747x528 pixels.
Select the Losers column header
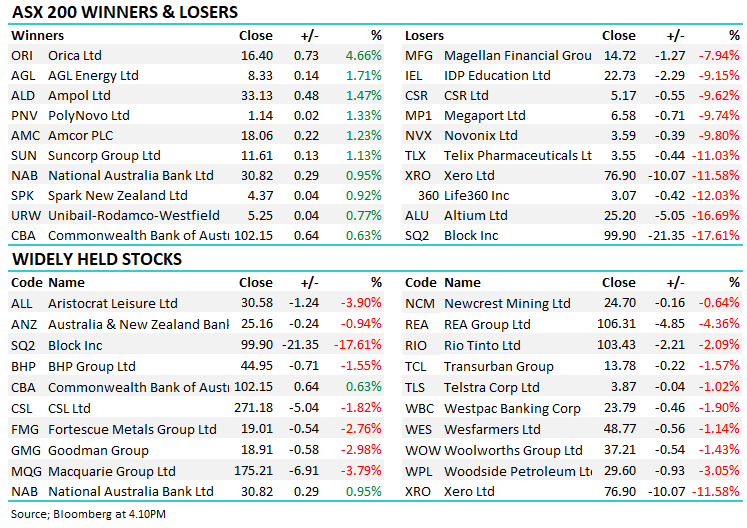(x=424, y=36)
